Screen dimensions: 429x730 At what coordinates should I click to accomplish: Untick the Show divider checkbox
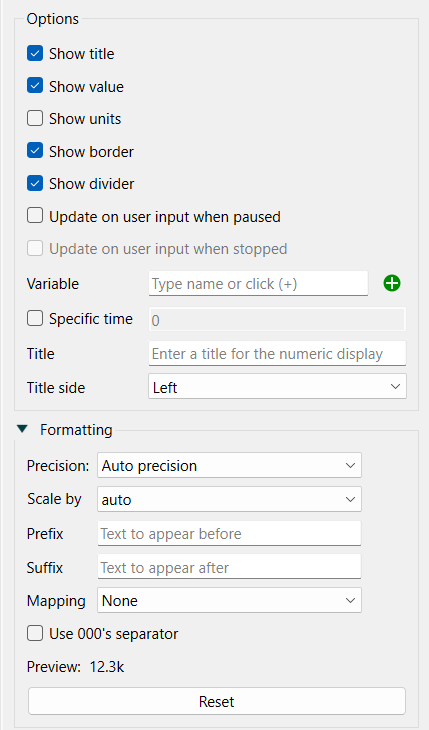pos(35,183)
